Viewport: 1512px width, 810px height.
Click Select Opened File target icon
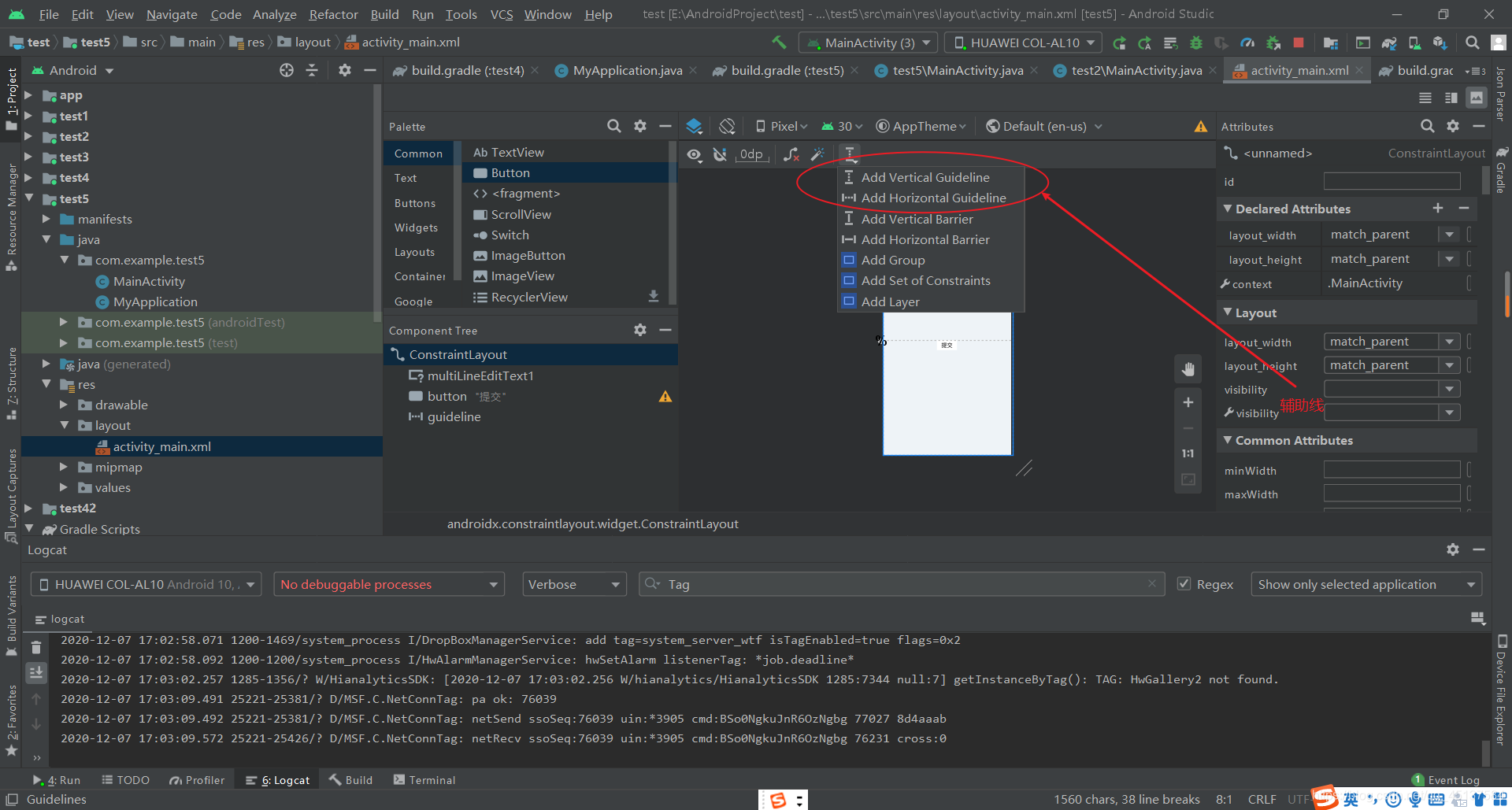287,70
